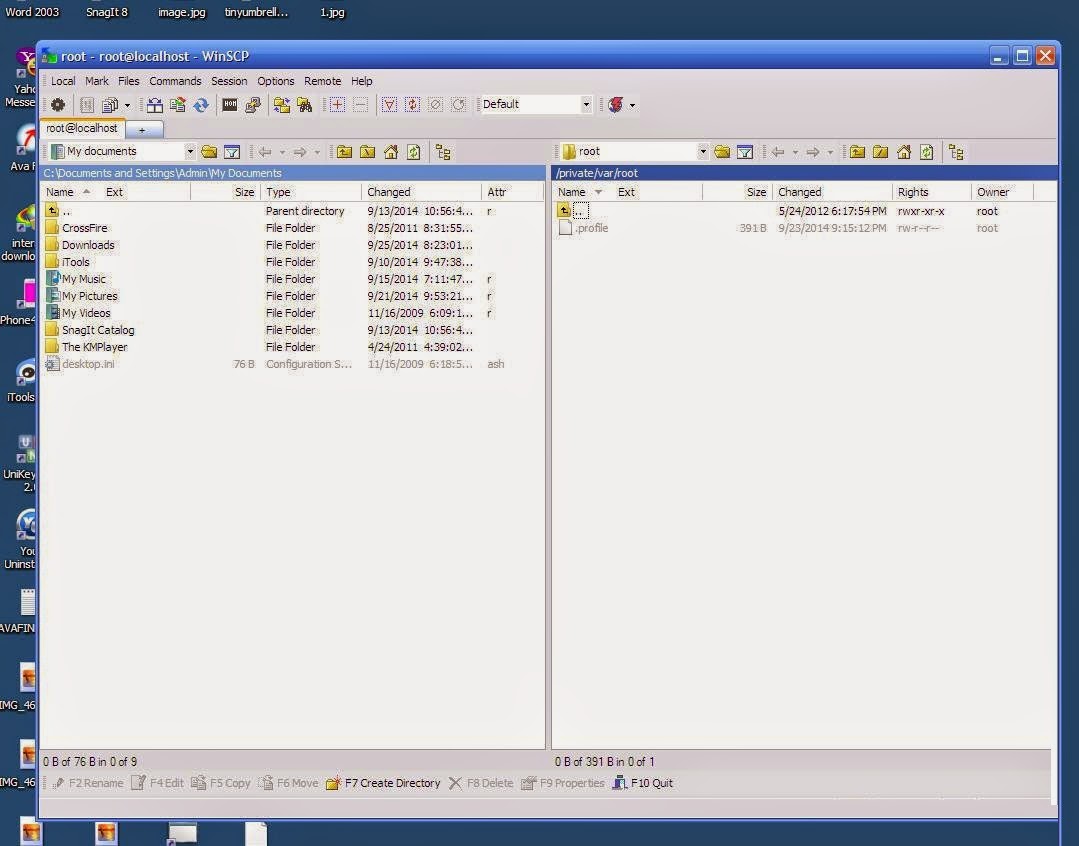Image resolution: width=1079 pixels, height=846 pixels.
Task: Click the Invert Selection icon
Action: 412,105
